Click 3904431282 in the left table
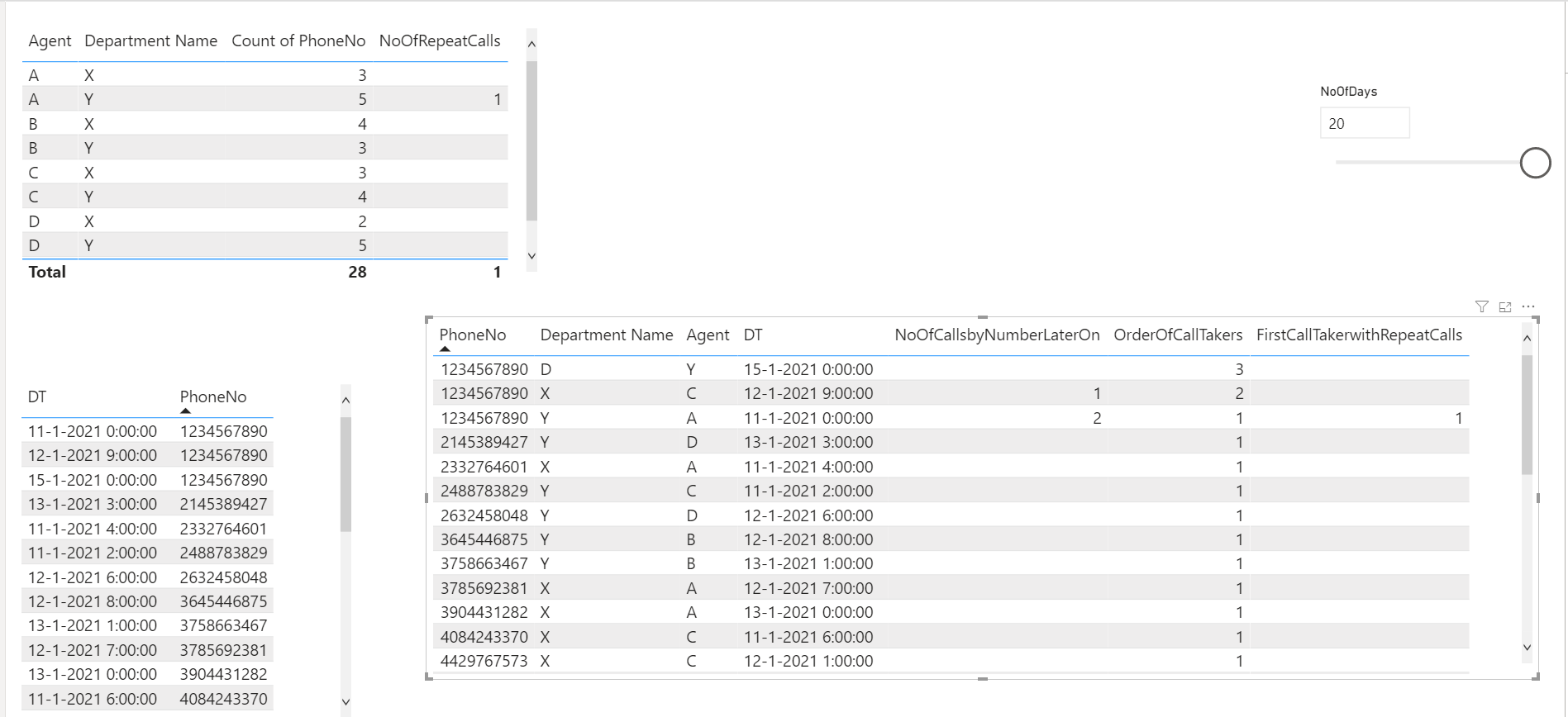The image size is (1568, 717). [224, 674]
